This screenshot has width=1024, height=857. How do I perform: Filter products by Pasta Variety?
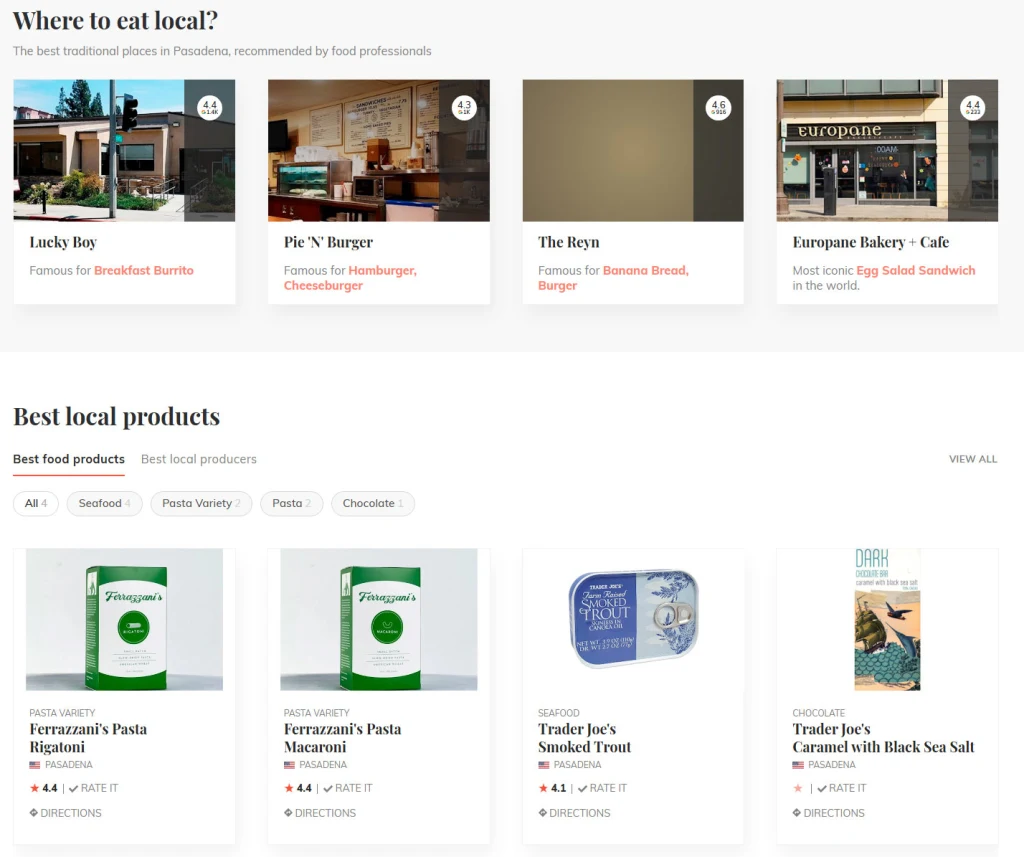coord(201,504)
